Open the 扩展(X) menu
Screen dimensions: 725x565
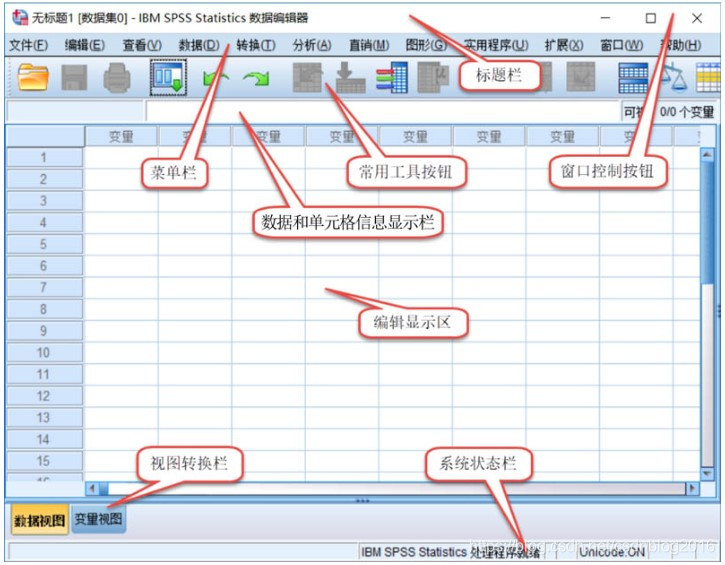(x=564, y=45)
